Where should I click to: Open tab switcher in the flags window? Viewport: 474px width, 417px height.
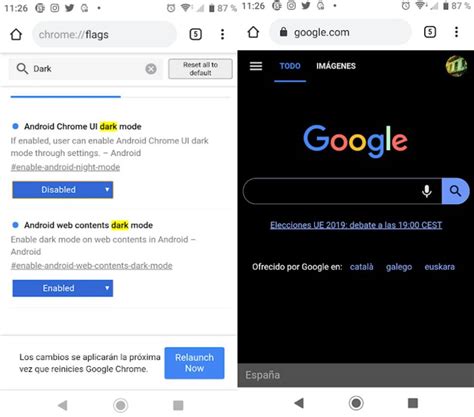click(x=196, y=34)
